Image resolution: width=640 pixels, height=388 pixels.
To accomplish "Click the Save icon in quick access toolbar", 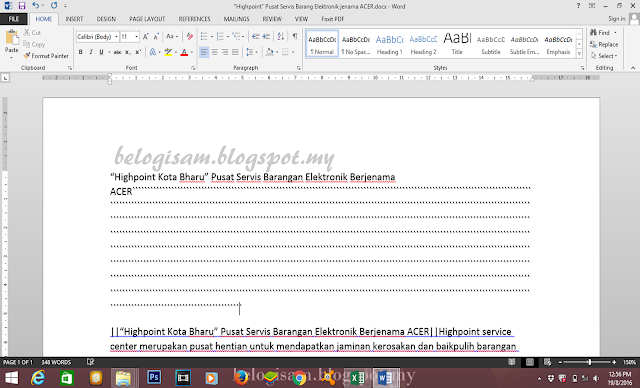I will 22,6.
